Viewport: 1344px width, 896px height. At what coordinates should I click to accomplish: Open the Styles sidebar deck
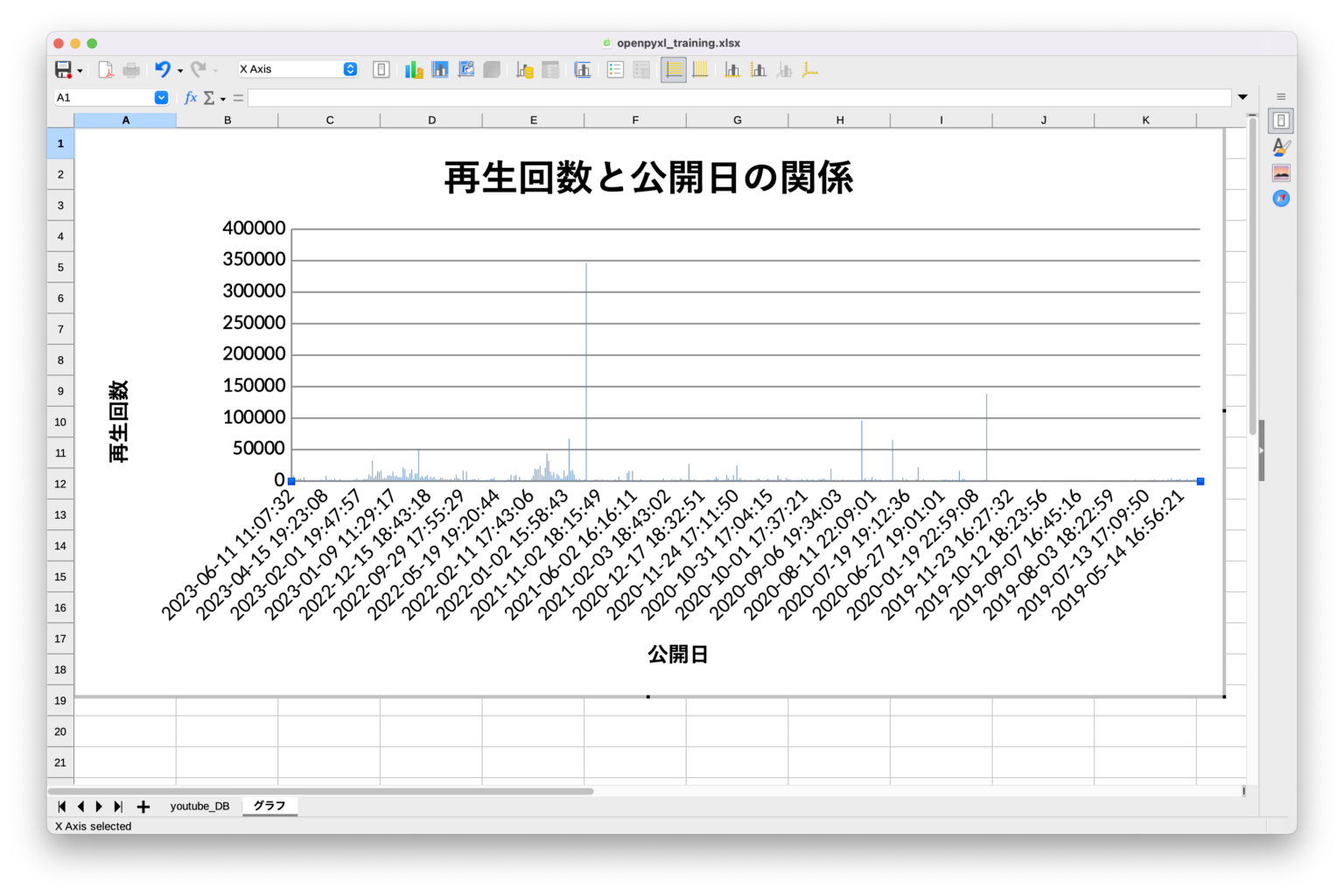(x=1280, y=146)
